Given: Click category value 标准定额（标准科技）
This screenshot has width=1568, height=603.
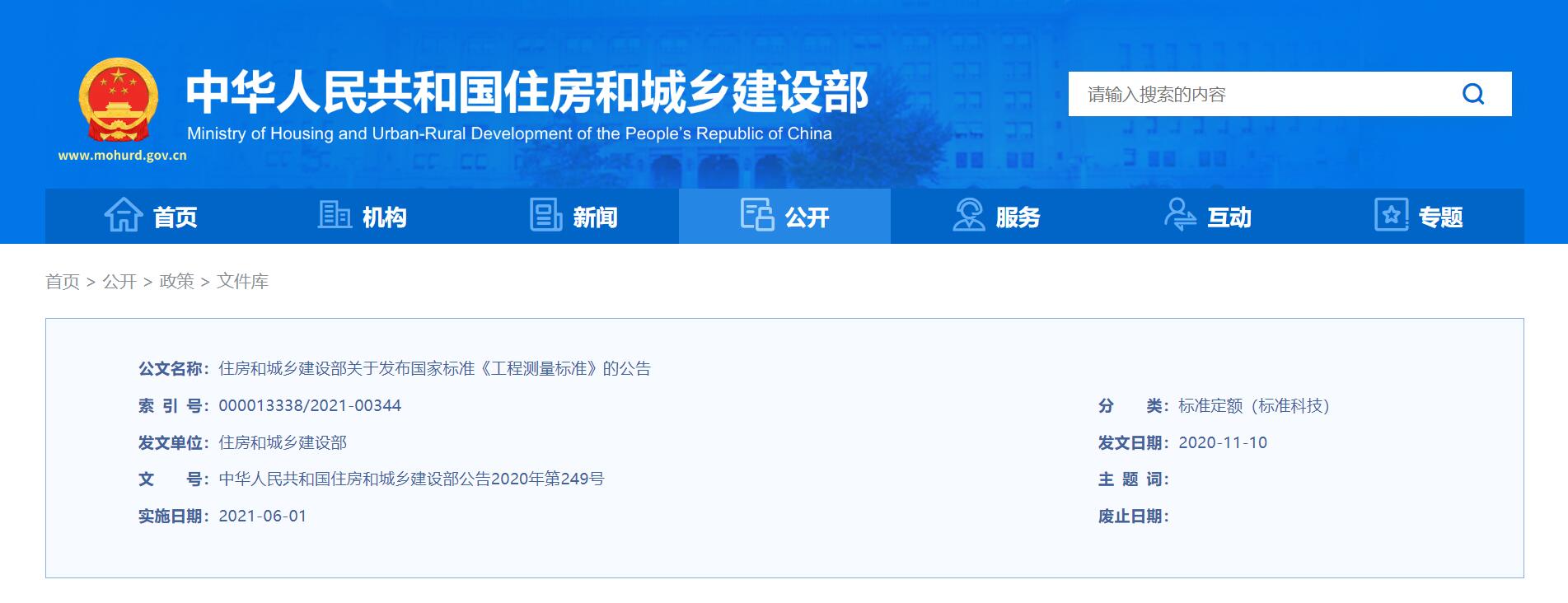Looking at the screenshot, I should (1254, 405).
